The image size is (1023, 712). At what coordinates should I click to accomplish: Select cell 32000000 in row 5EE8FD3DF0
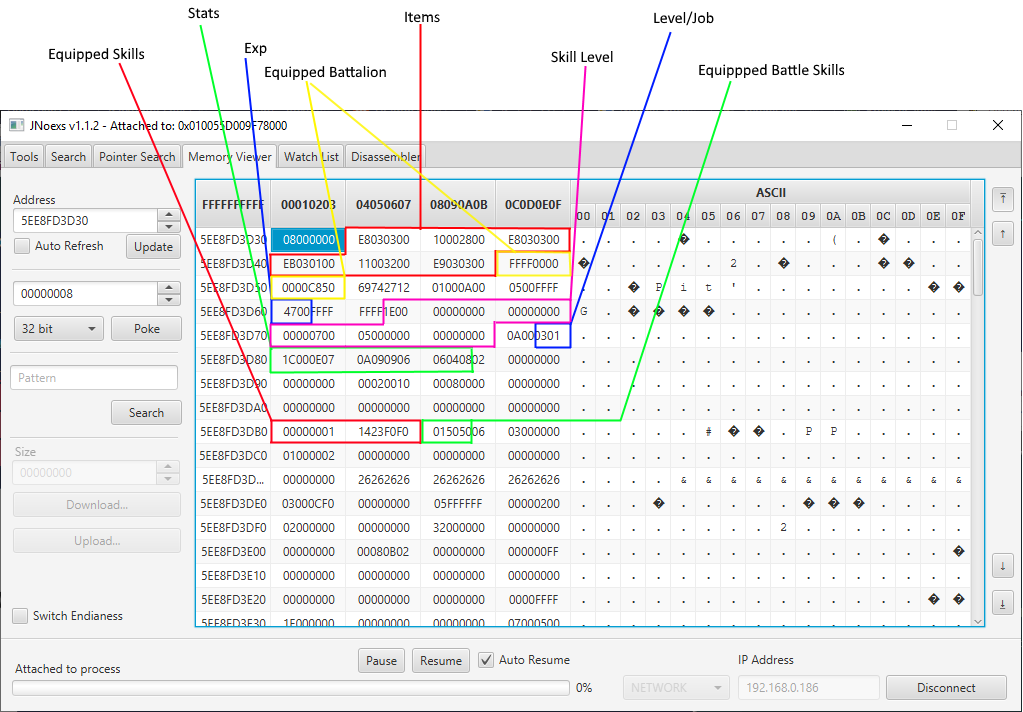pos(458,527)
